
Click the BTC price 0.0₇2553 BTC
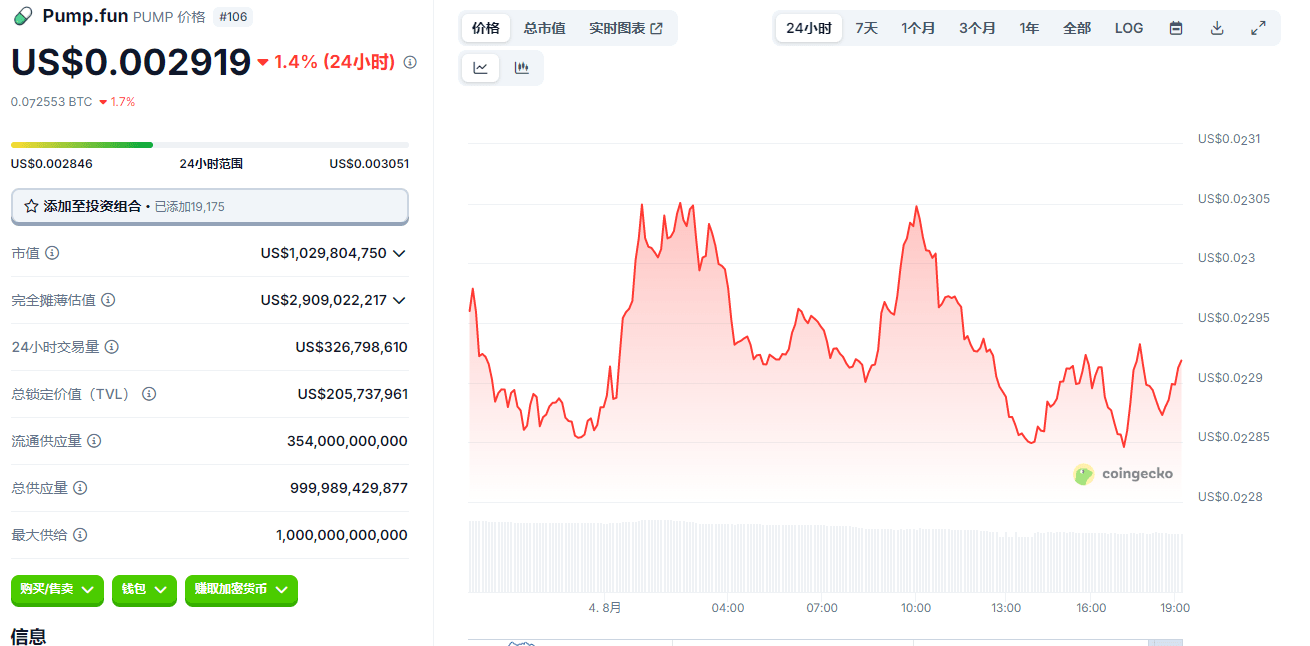[x=51, y=102]
